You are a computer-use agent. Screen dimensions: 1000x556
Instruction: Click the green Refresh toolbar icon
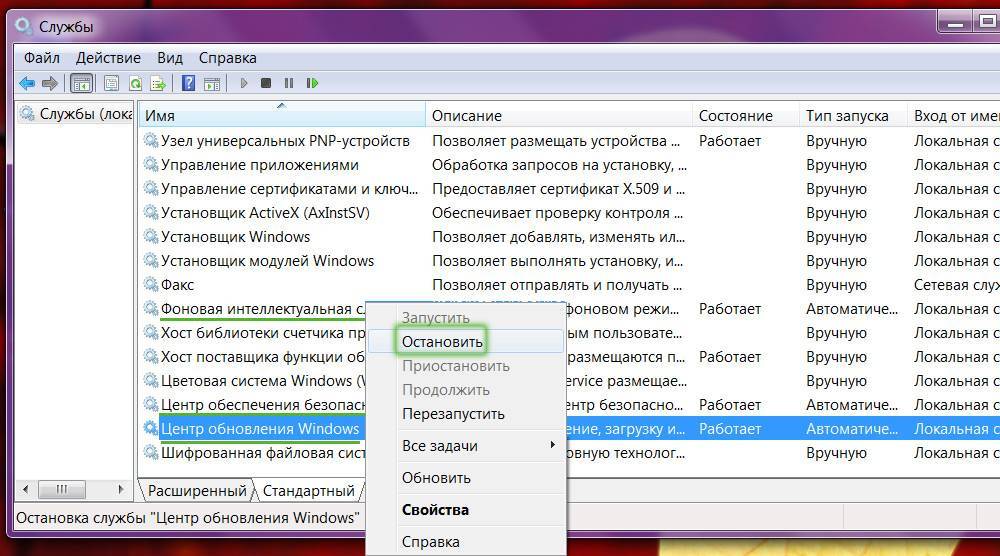click(x=135, y=84)
